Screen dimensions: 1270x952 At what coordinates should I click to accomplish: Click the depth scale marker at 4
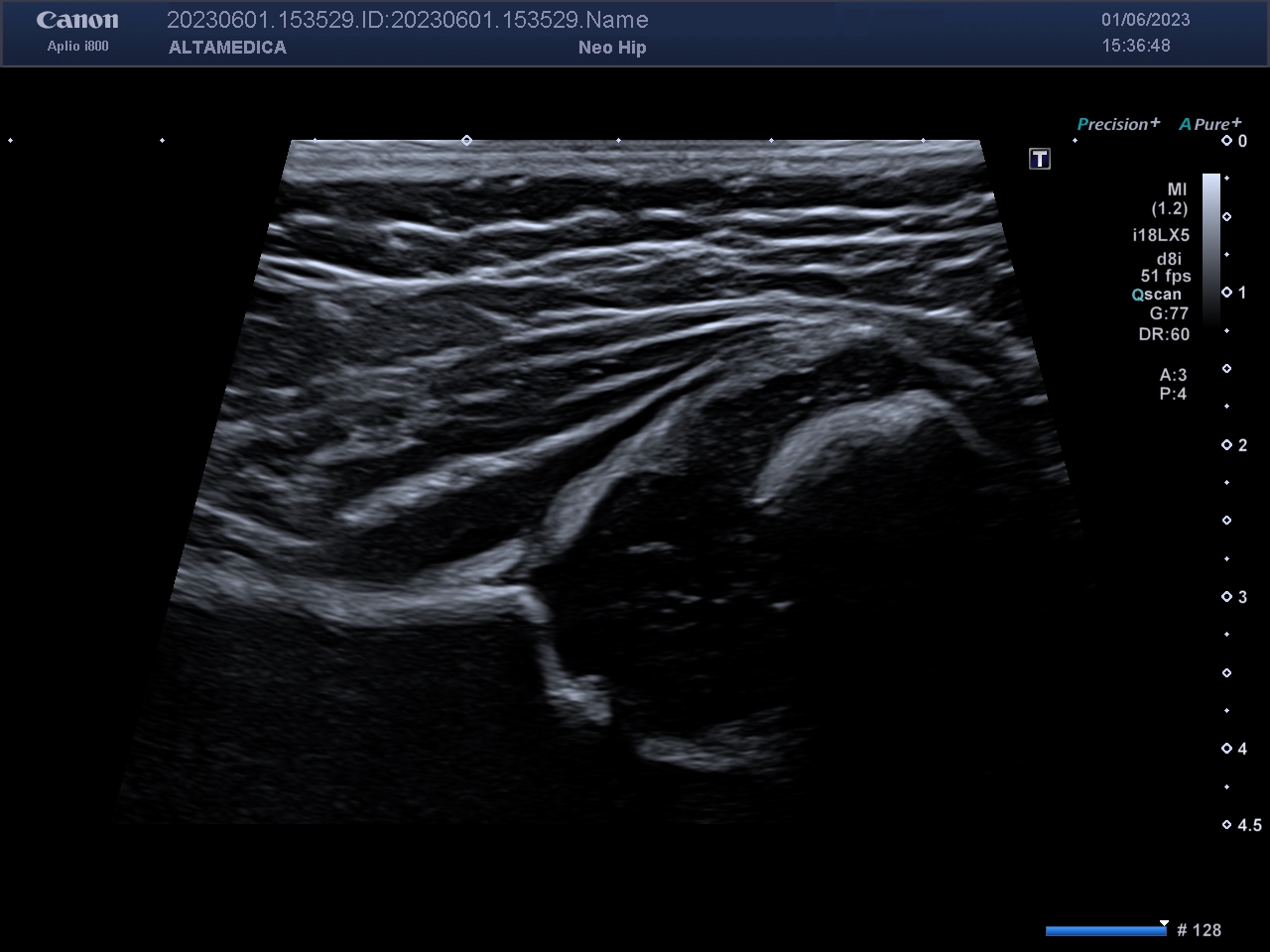pos(1234,749)
